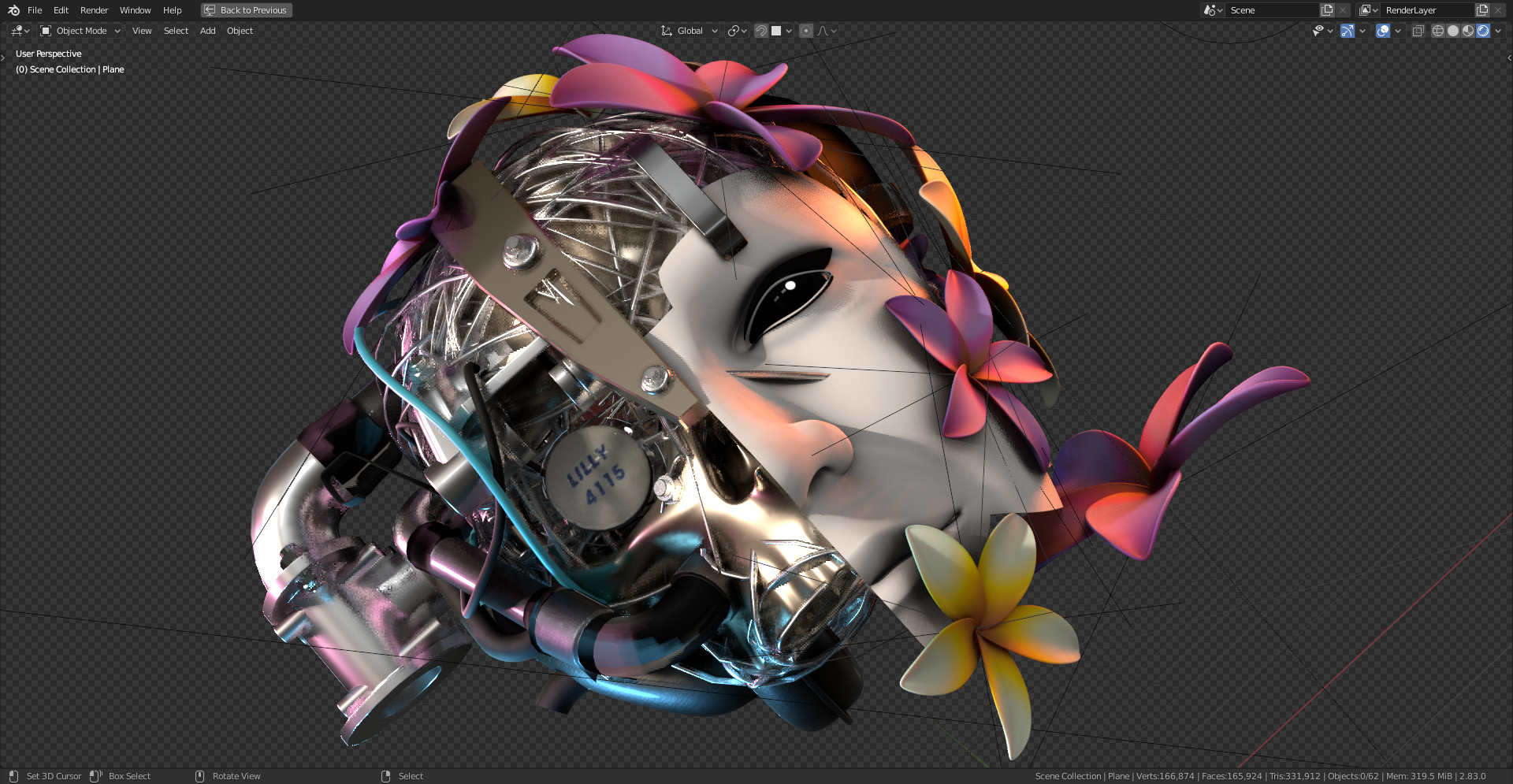This screenshot has width=1513, height=784.
Task: Toggle proportional editing
Action: coord(805,31)
